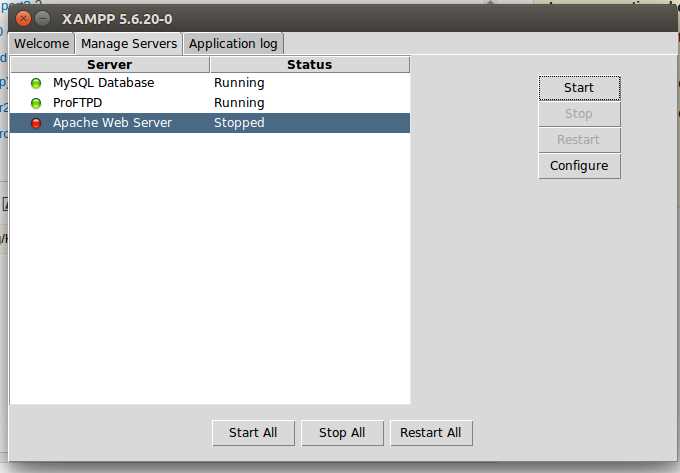
Task: Close the XAMPP window with the red button
Action: (x=23, y=19)
